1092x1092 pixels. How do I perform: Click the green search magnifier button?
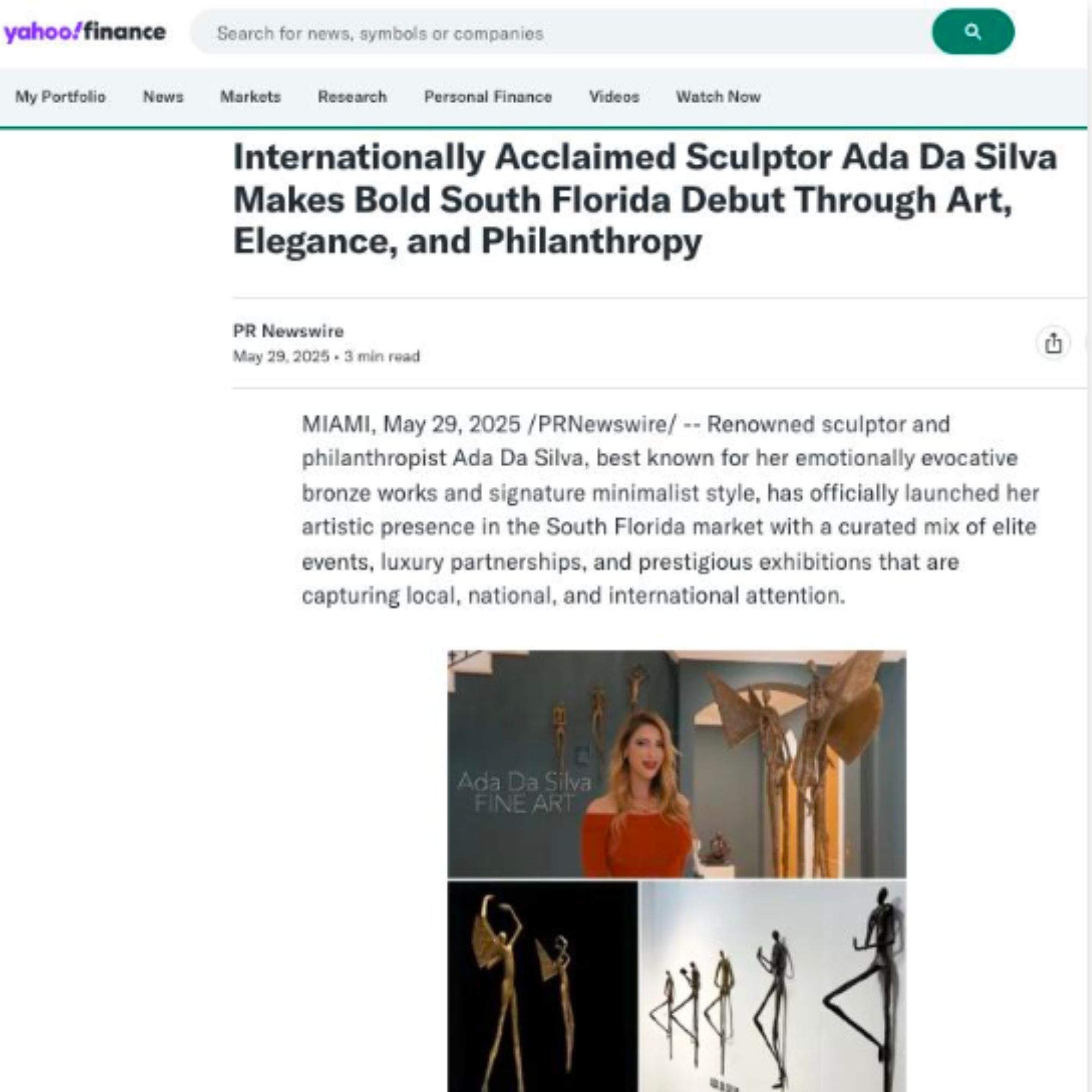pyautogui.click(x=973, y=32)
